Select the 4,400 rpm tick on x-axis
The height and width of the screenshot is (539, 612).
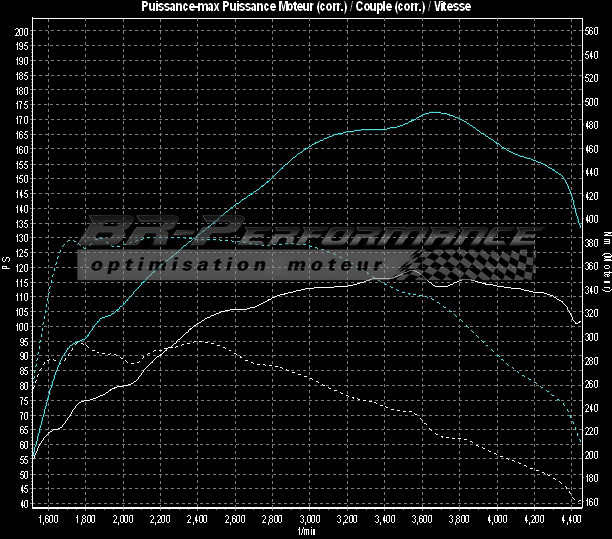pyautogui.click(x=572, y=520)
